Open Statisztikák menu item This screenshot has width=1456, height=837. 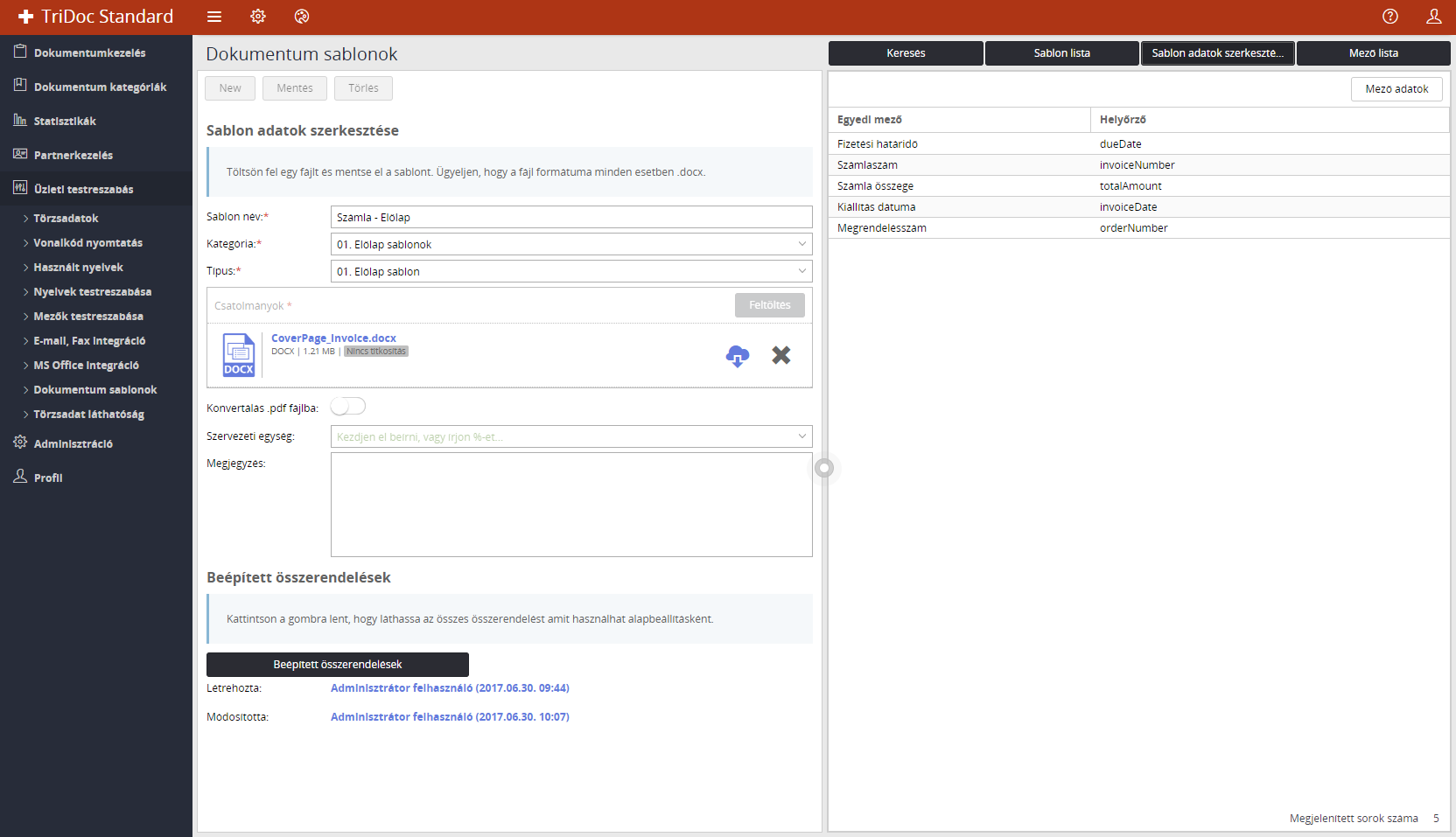point(65,121)
